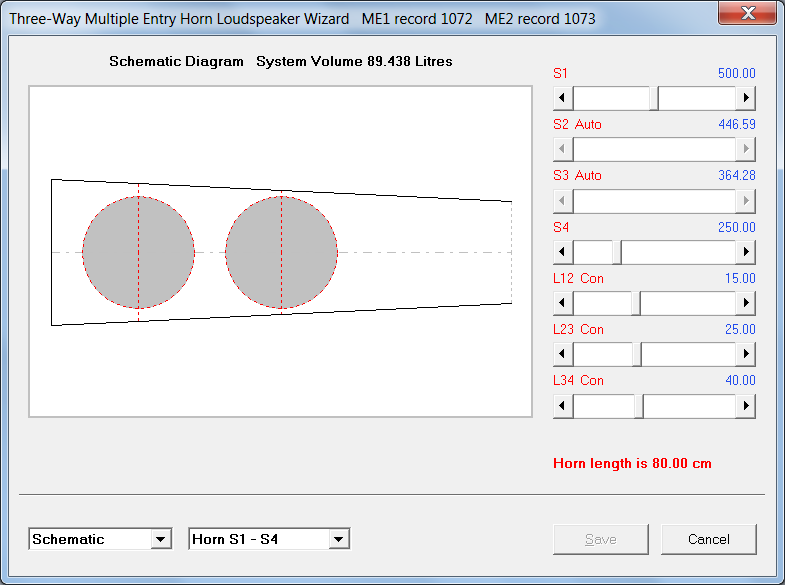Click the L12 Con slider thumb

point(636,303)
